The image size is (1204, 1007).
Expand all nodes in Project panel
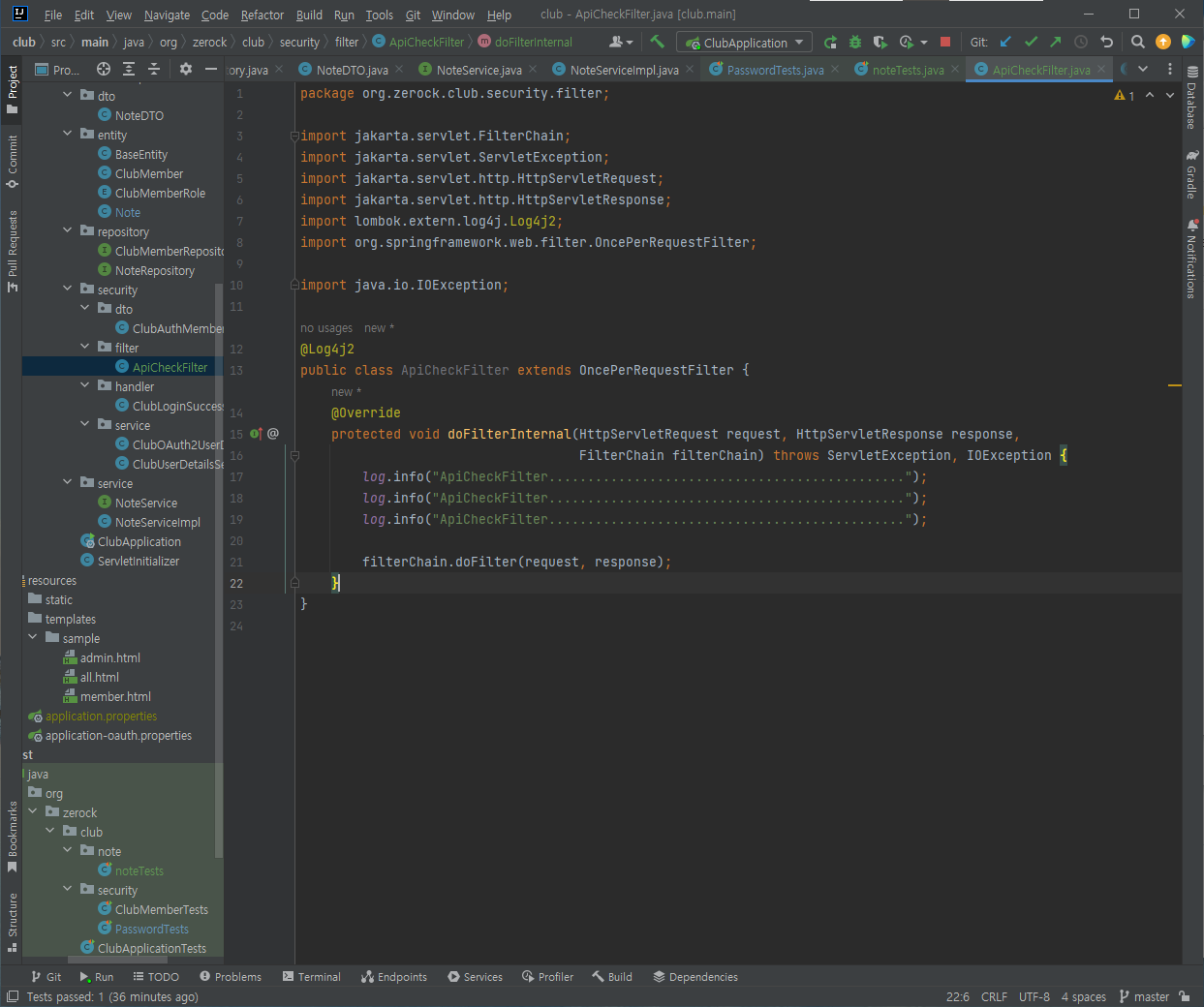coord(129,69)
